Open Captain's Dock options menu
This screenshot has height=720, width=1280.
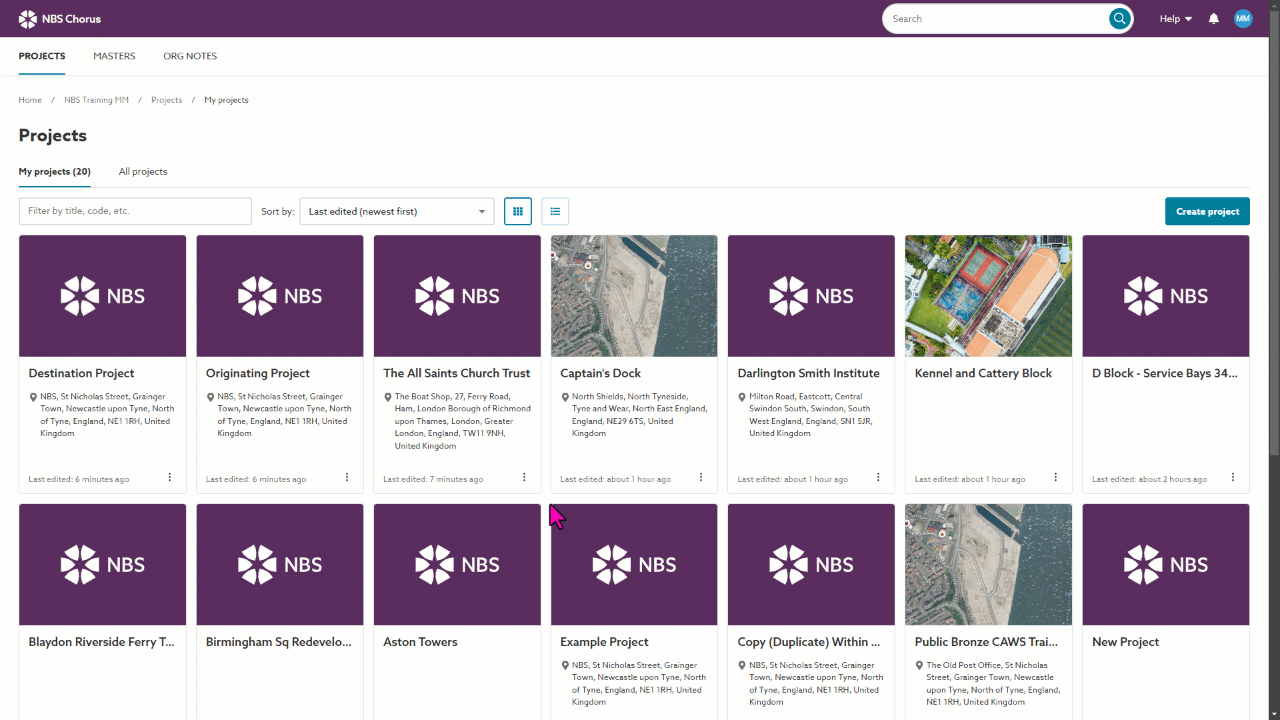coord(701,478)
